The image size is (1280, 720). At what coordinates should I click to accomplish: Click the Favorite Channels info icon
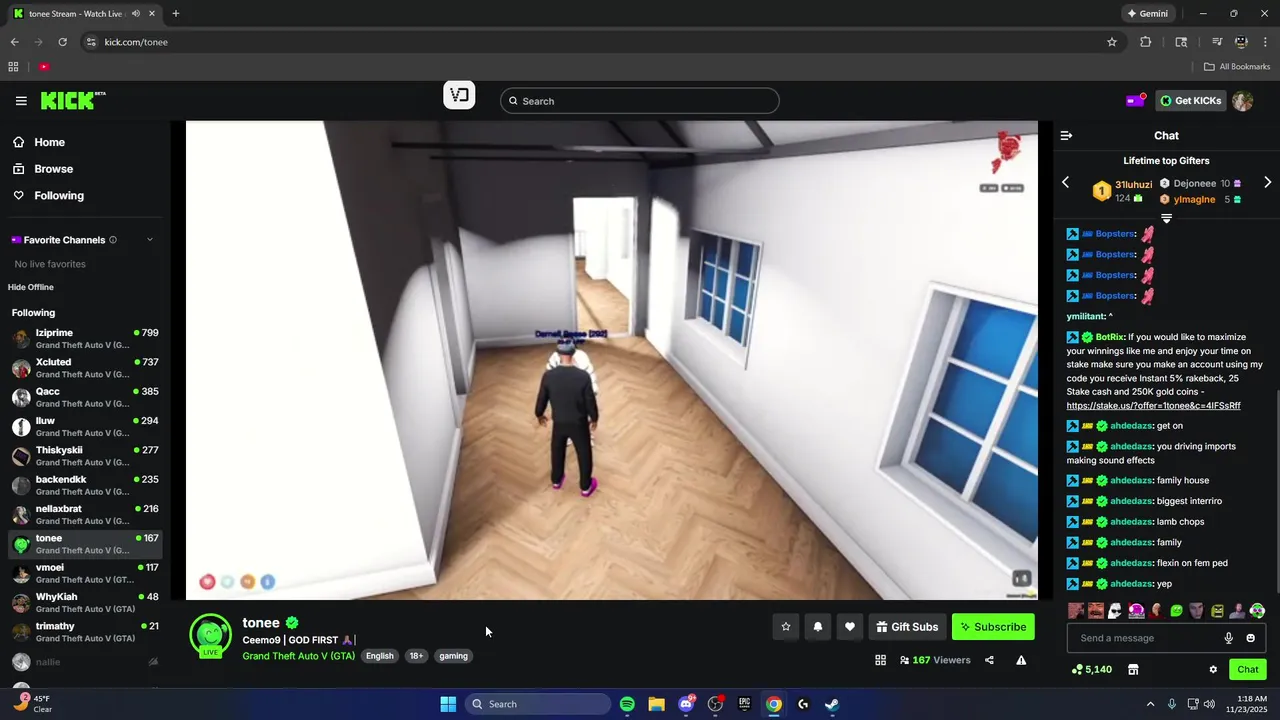113,240
